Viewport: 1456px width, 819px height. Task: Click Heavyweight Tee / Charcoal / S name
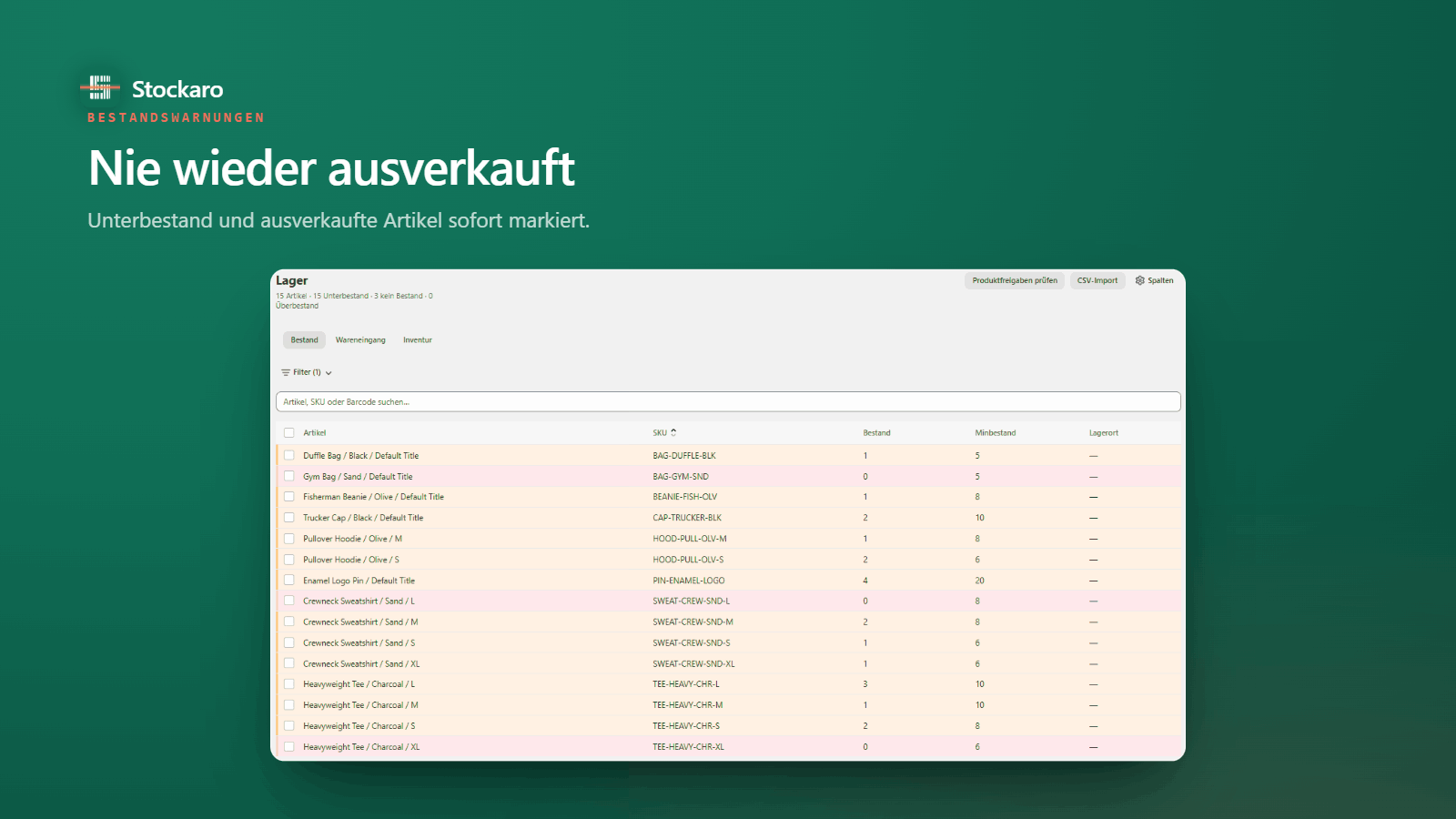coord(359,726)
